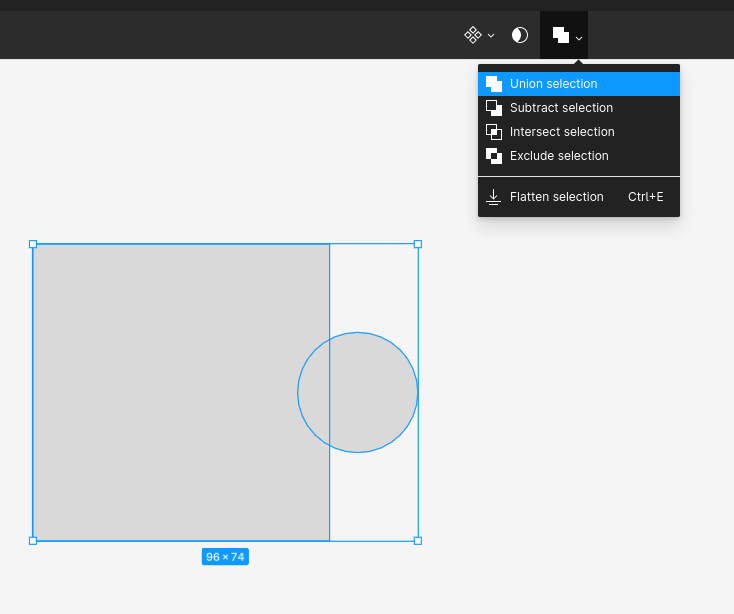Click the 96 × 74 size label

pos(225,557)
